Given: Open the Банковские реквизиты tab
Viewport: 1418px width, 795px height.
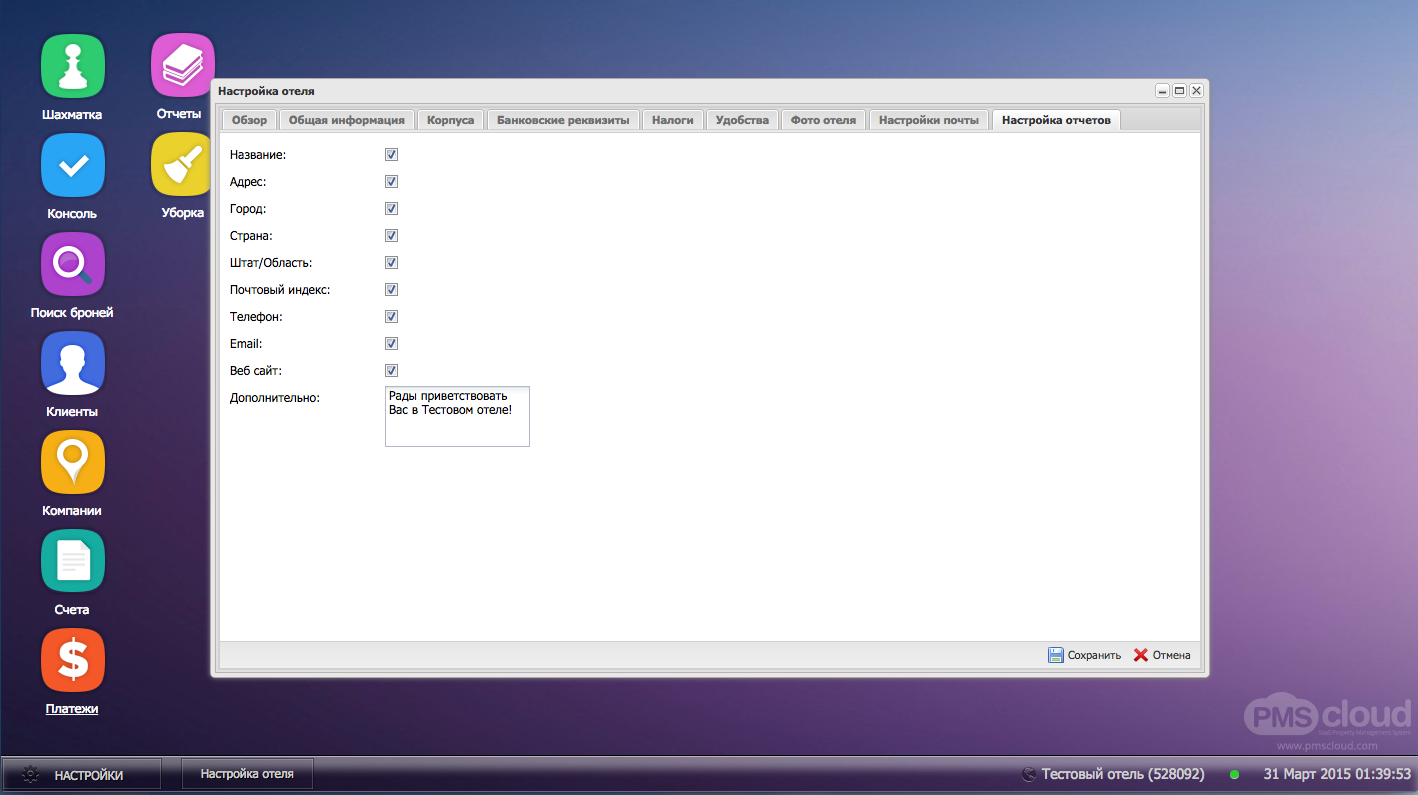Looking at the screenshot, I should [x=563, y=120].
